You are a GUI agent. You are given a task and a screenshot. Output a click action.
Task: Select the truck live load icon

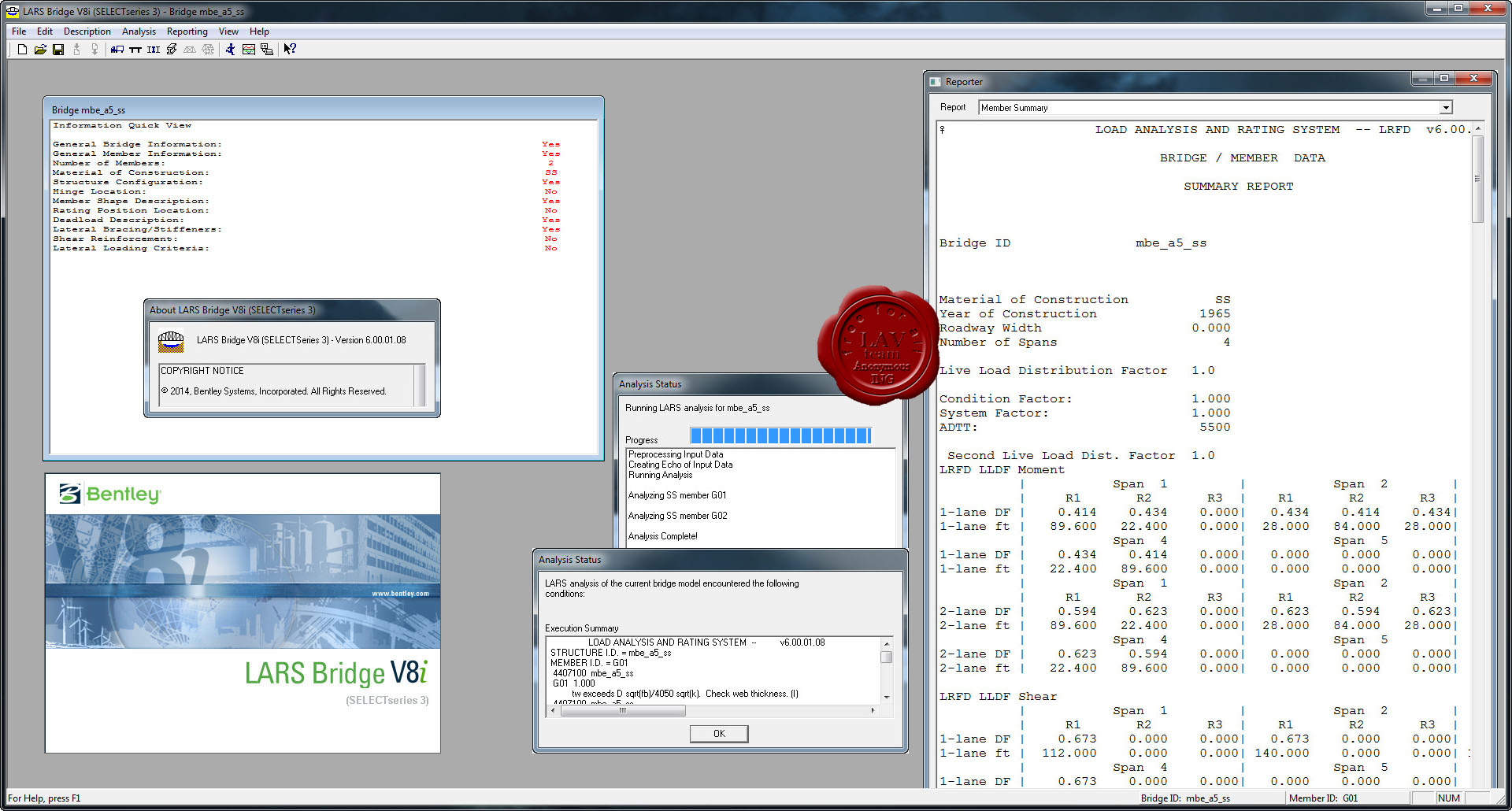click(x=117, y=50)
